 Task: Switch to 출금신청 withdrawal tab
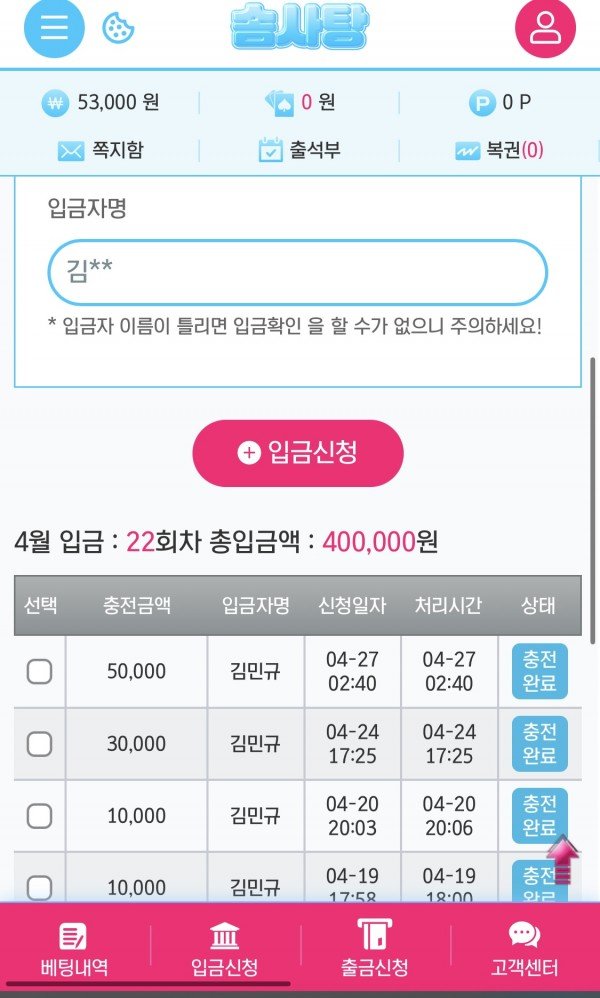point(374,949)
